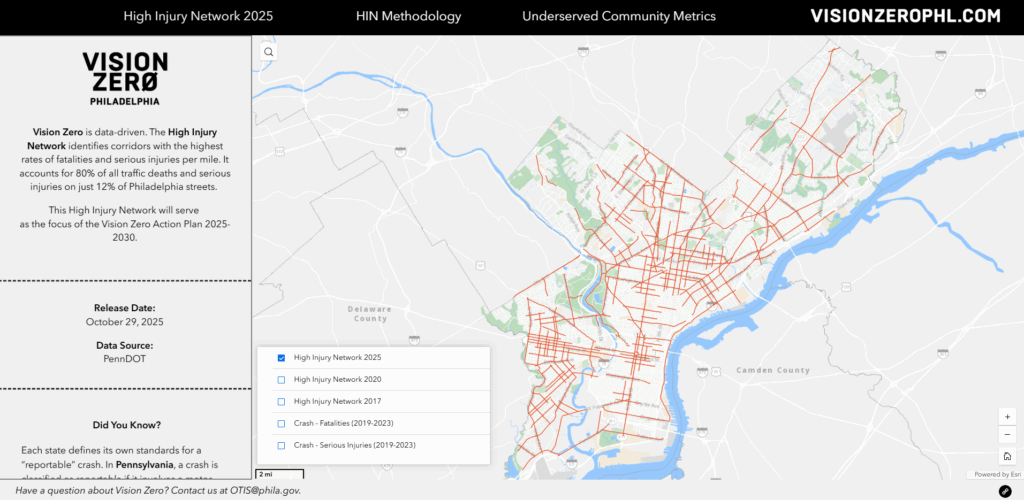This screenshot has height=500, width=1024.
Task: Toggle Crash - Serious Injuries (2019-2023) layer
Action: [281, 445]
